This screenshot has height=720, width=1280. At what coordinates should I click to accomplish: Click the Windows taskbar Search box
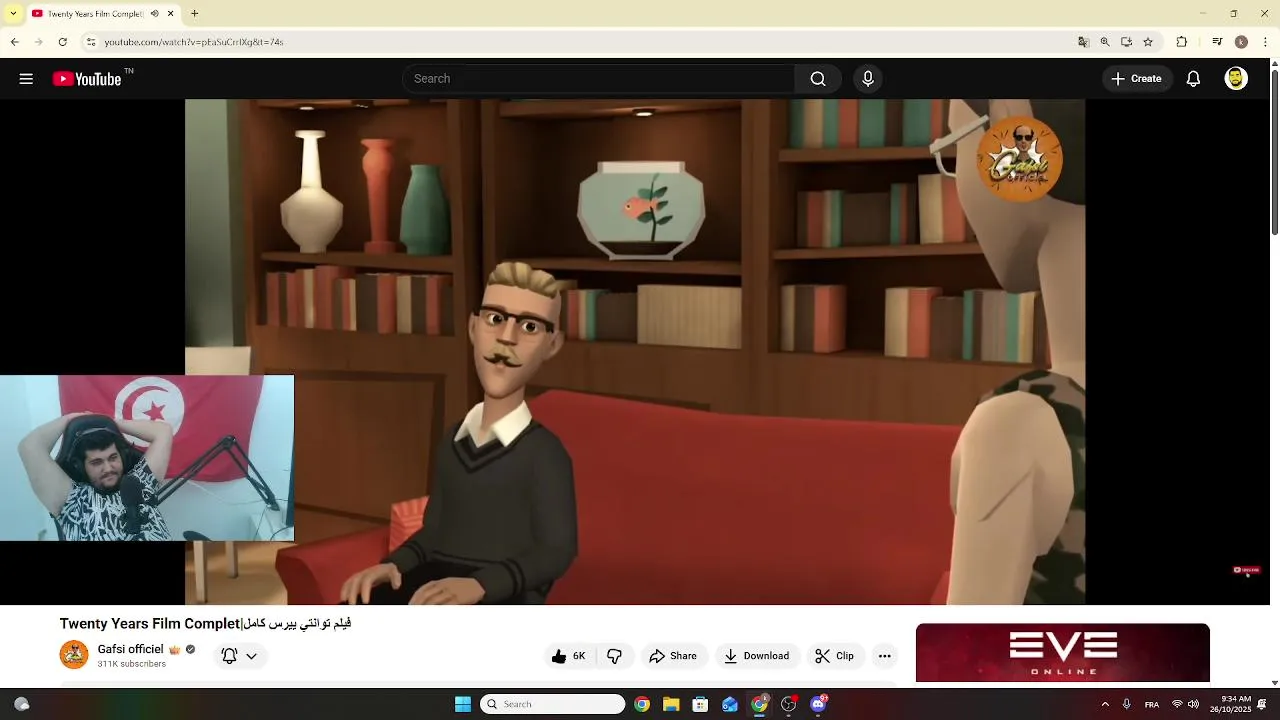(x=553, y=704)
